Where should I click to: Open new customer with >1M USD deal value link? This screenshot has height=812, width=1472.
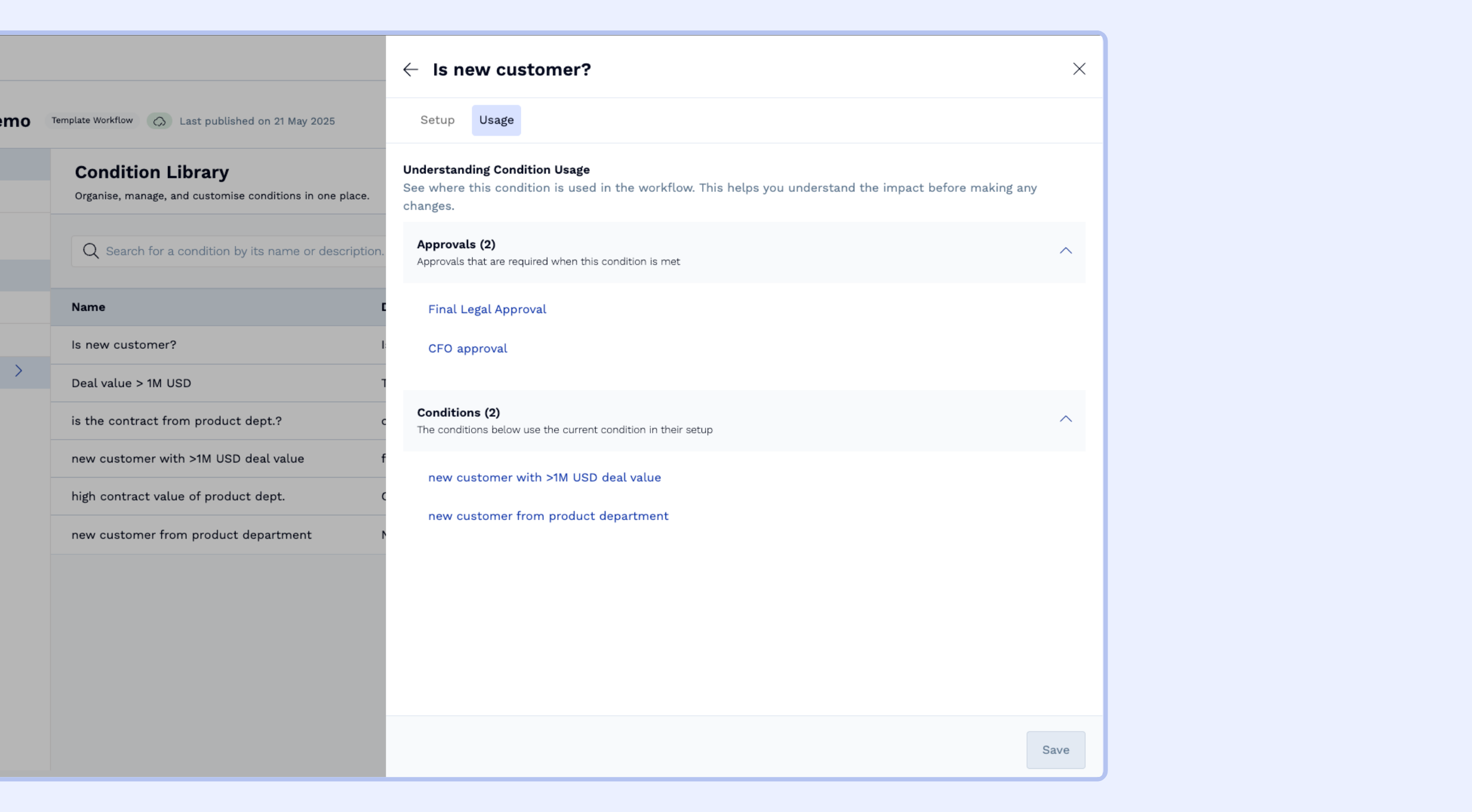pos(545,478)
